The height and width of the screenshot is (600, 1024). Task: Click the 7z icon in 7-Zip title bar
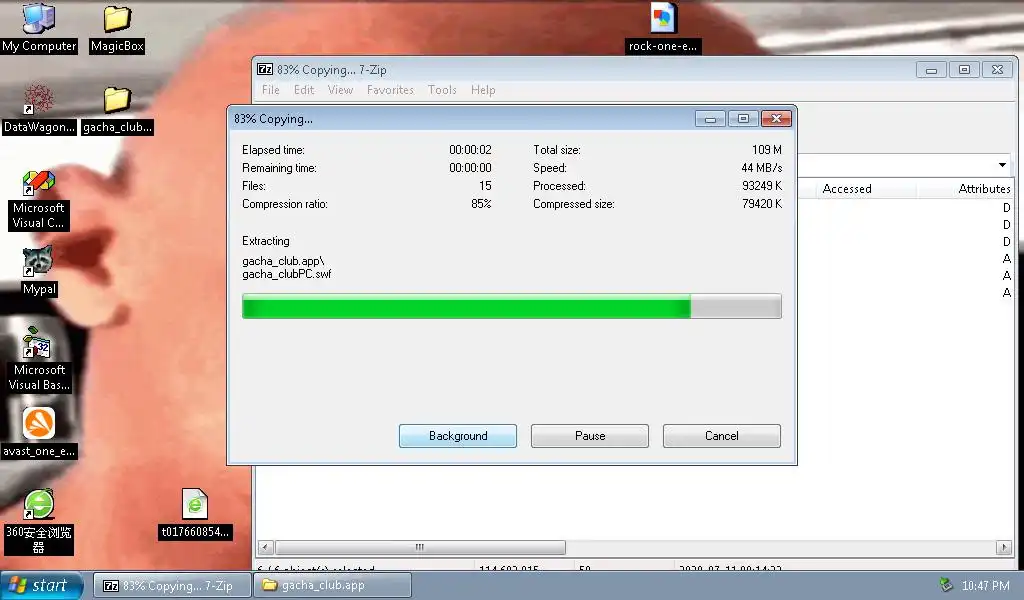click(264, 69)
